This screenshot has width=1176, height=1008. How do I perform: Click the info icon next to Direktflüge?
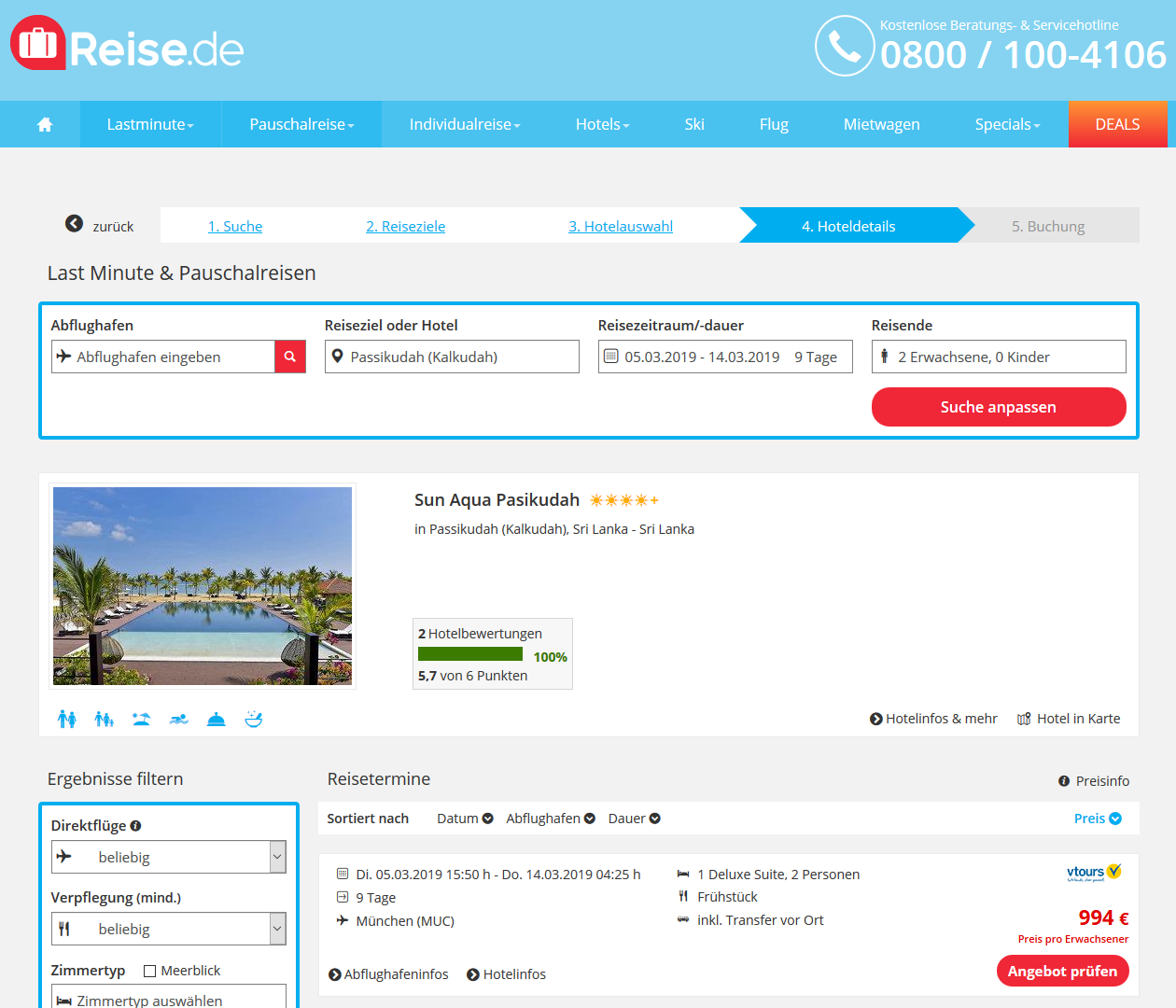pyautogui.click(x=135, y=825)
